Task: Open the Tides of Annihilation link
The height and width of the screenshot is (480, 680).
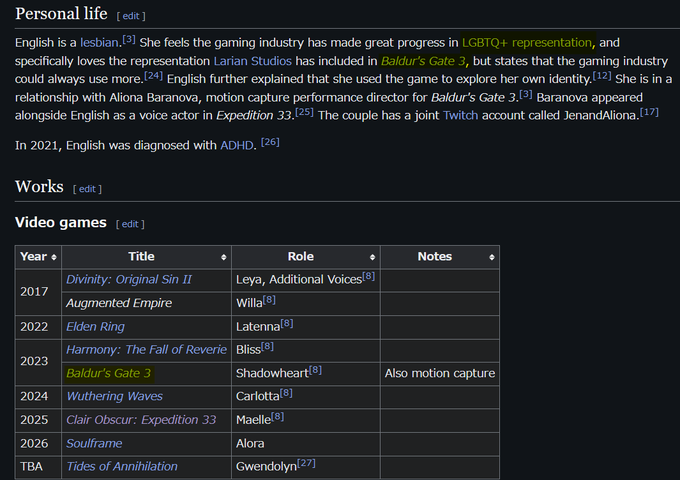Action: tap(122, 467)
